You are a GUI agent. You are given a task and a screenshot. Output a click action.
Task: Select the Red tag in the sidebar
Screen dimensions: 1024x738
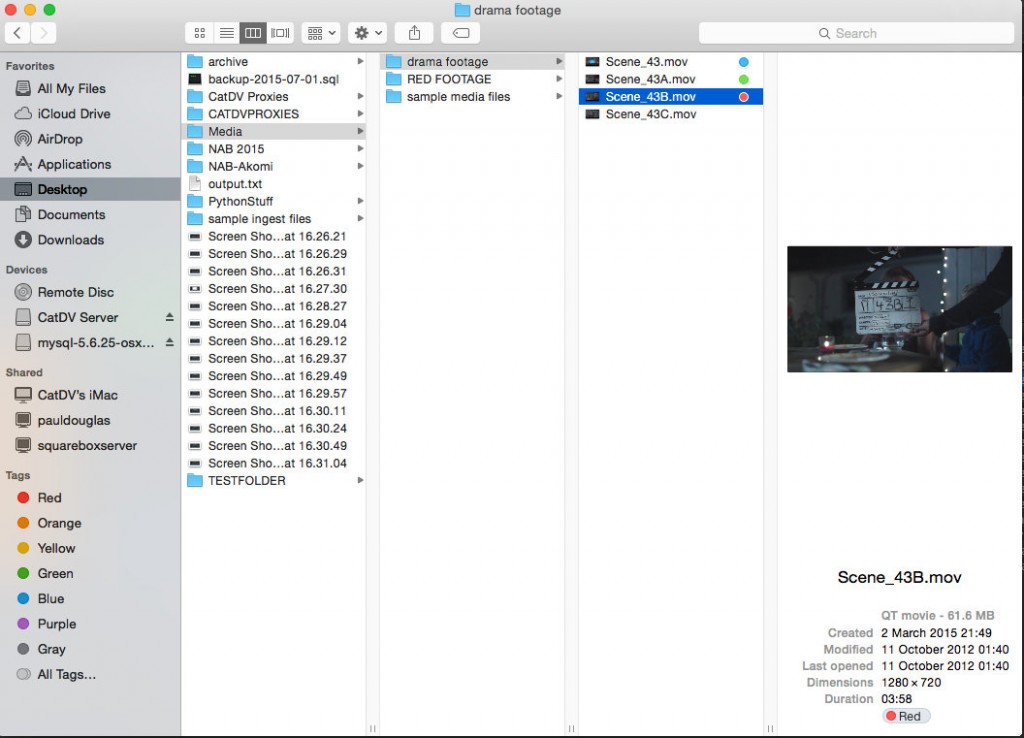pyautogui.click(x=44, y=498)
